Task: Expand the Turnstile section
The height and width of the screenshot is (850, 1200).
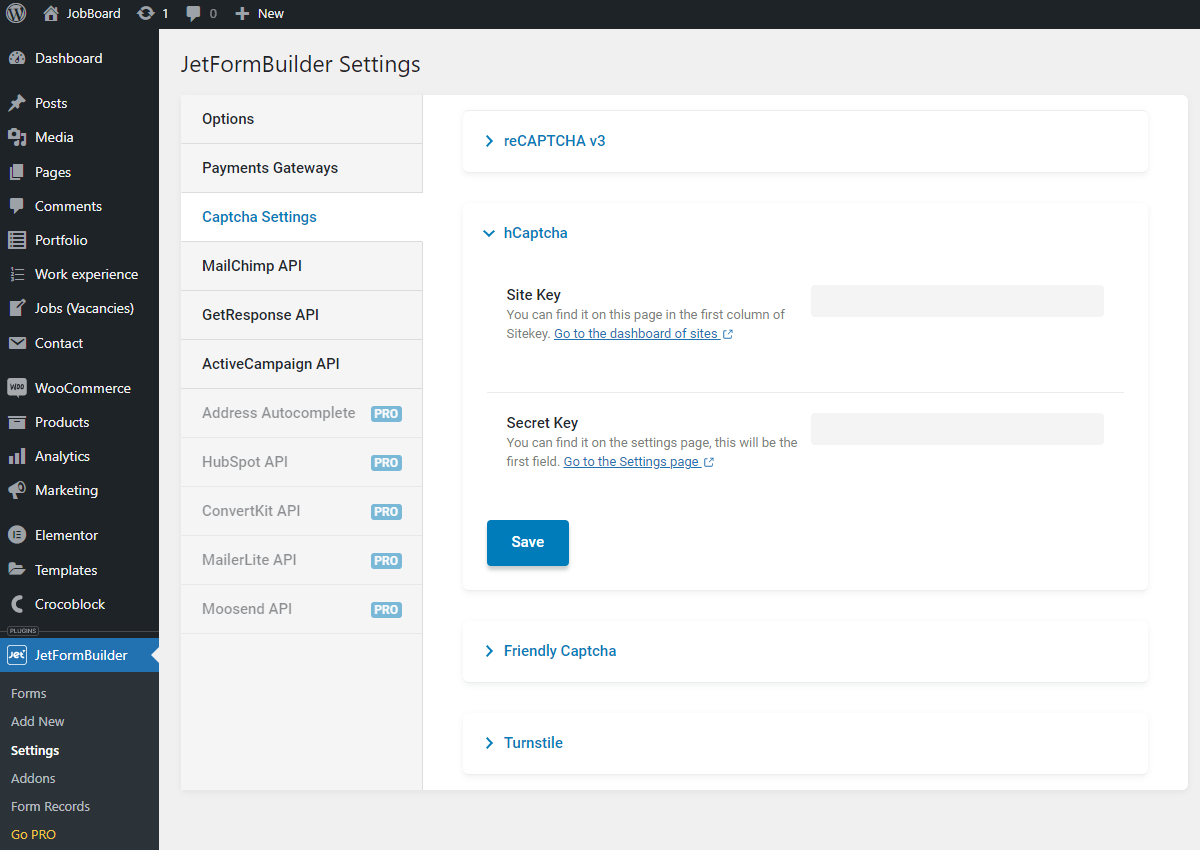Action: click(533, 743)
